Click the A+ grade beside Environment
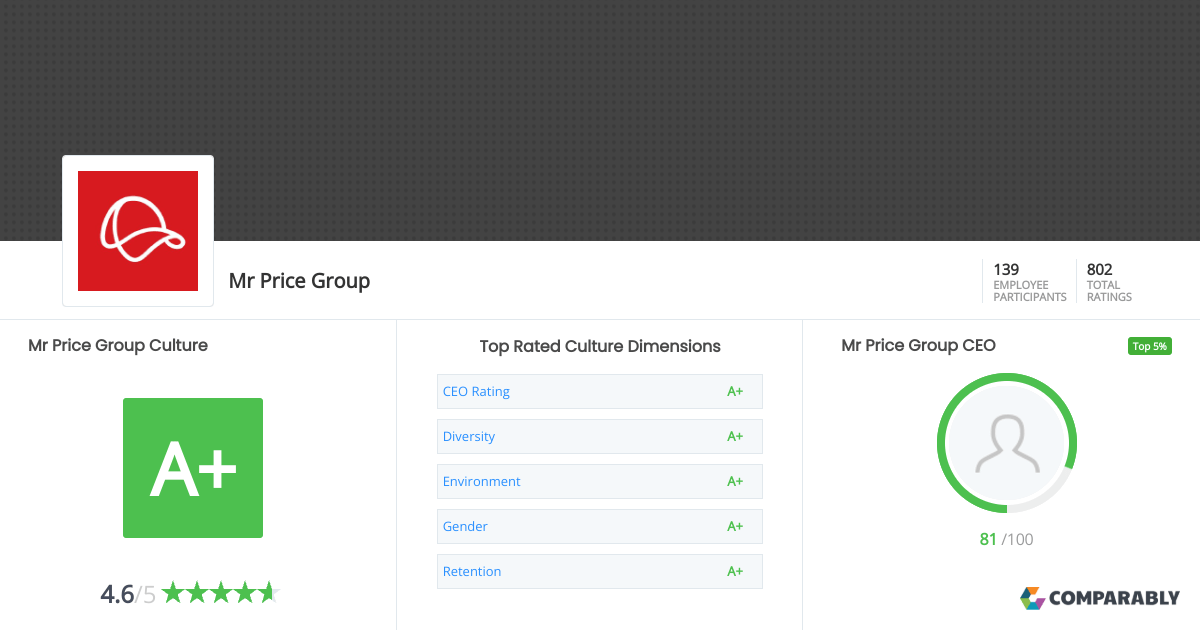The width and height of the screenshot is (1200, 630). (x=735, y=481)
